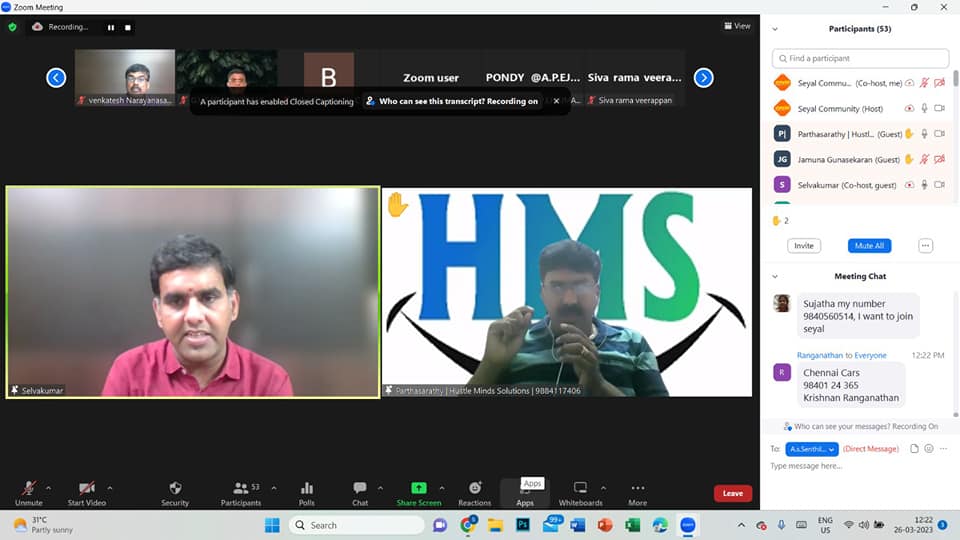Click the red Leave button
Screen dimensions: 960x540
pyautogui.click(x=733, y=493)
